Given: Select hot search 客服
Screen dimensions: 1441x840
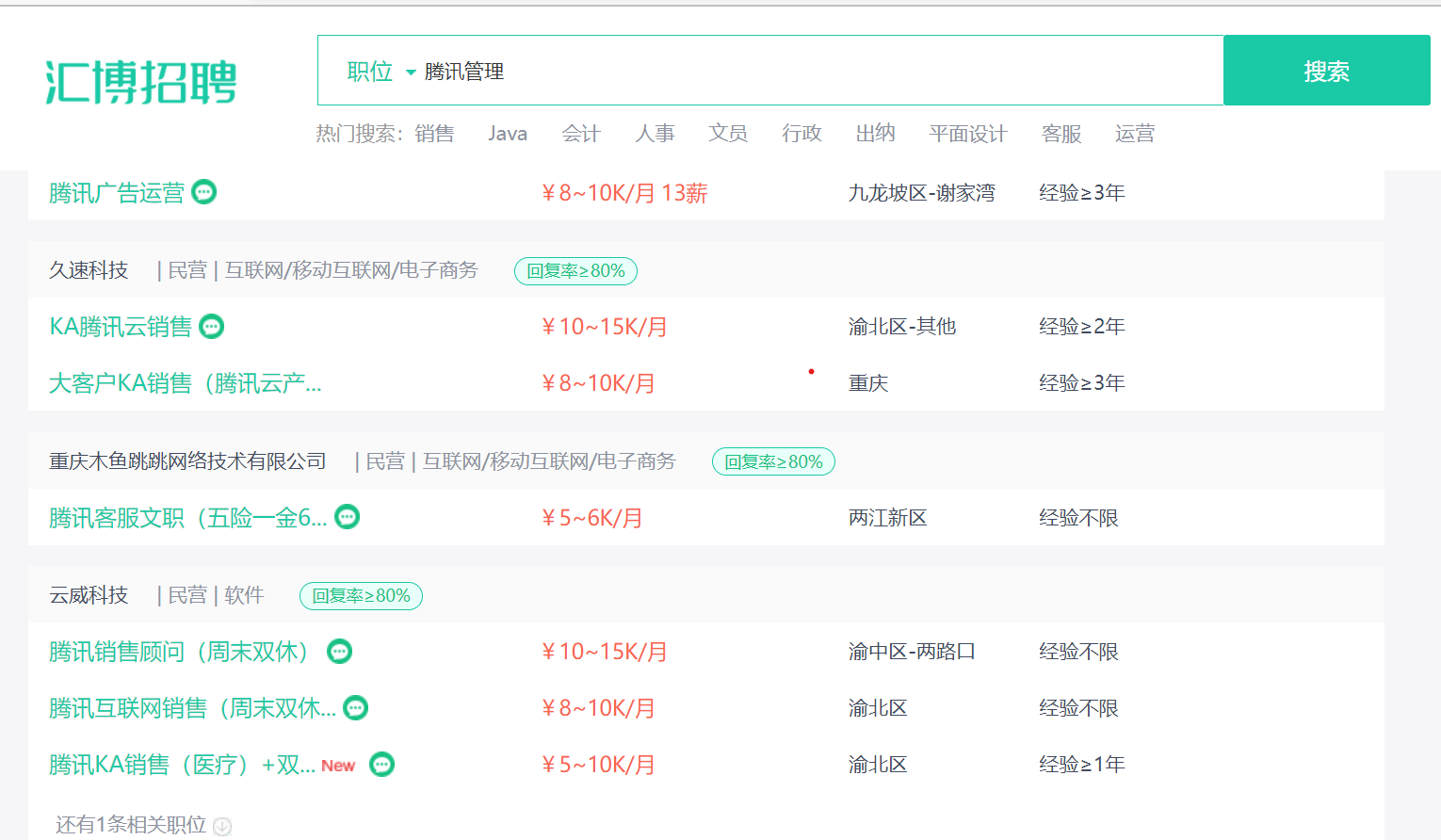Looking at the screenshot, I should pos(1061,134).
